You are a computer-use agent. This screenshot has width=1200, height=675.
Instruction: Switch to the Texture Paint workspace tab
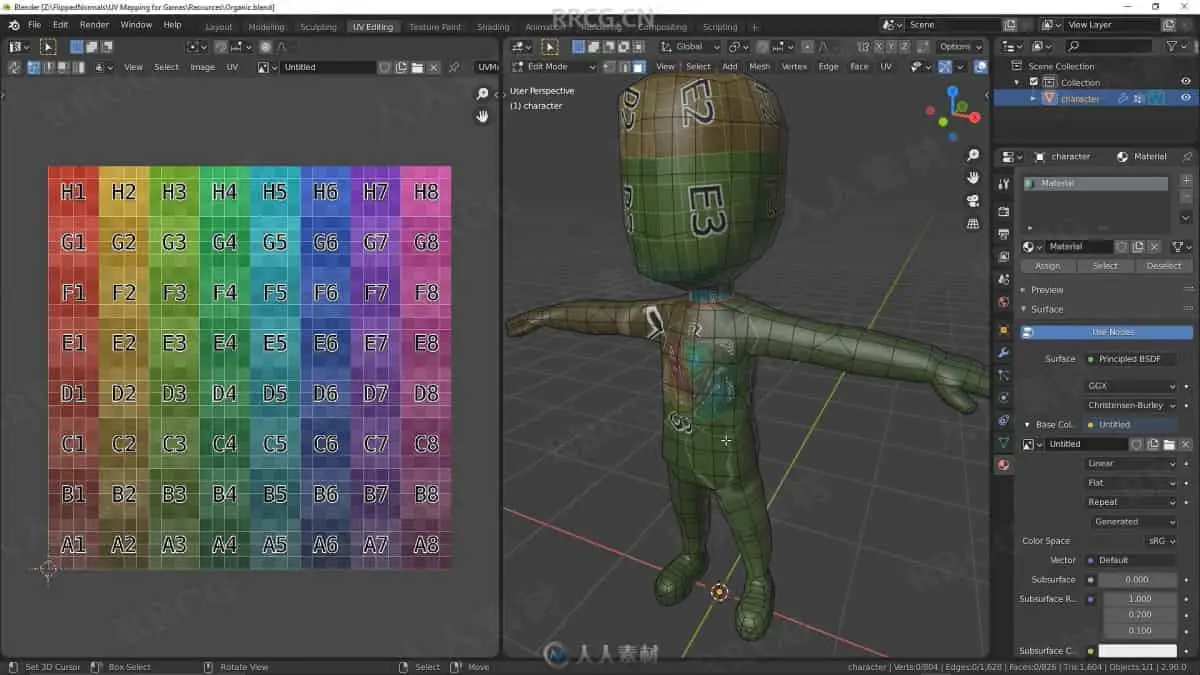[x=435, y=27]
